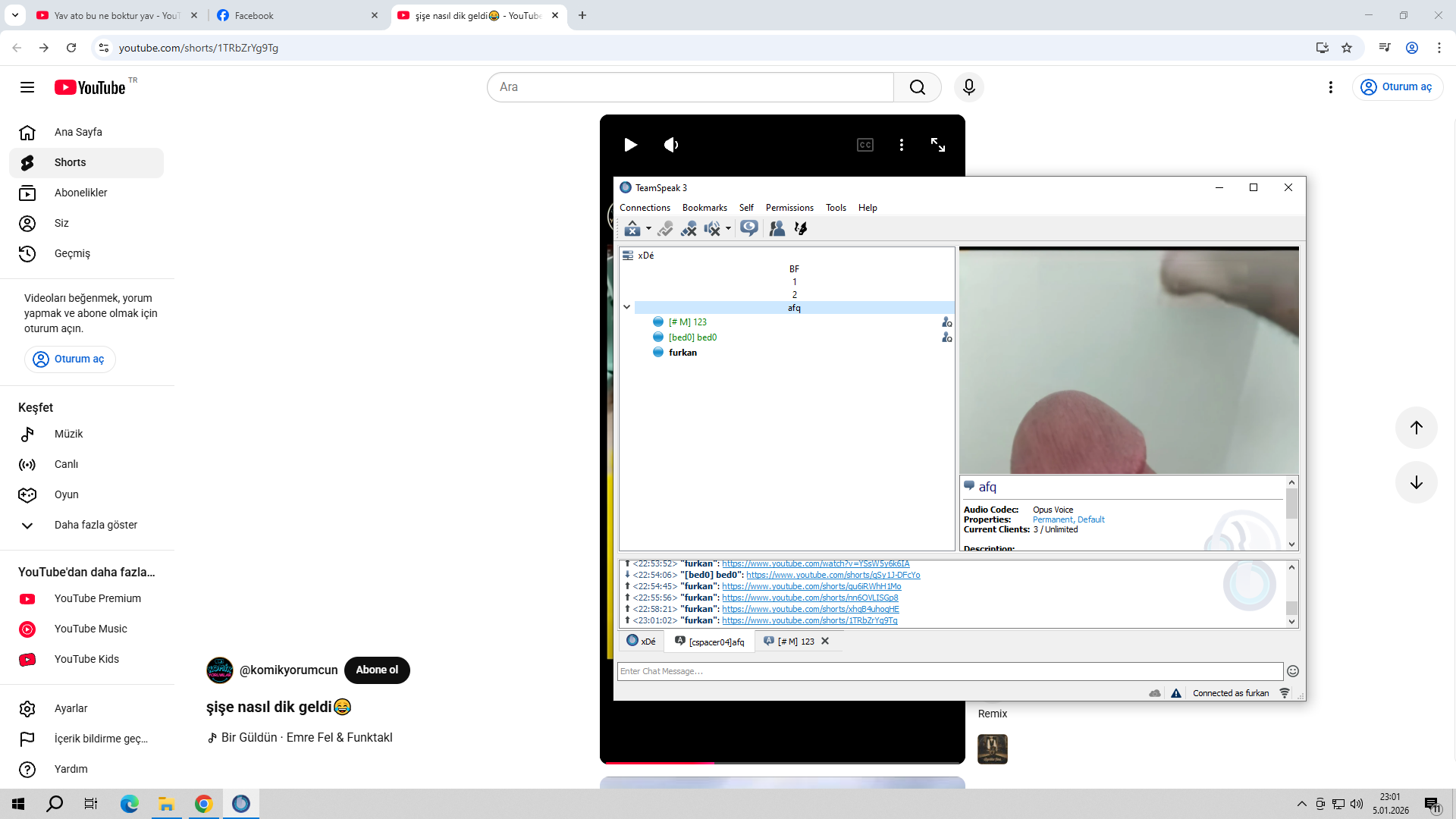
Task: Toggle away status in TeamSpeak toolbar
Action: click(x=632, y=228)
